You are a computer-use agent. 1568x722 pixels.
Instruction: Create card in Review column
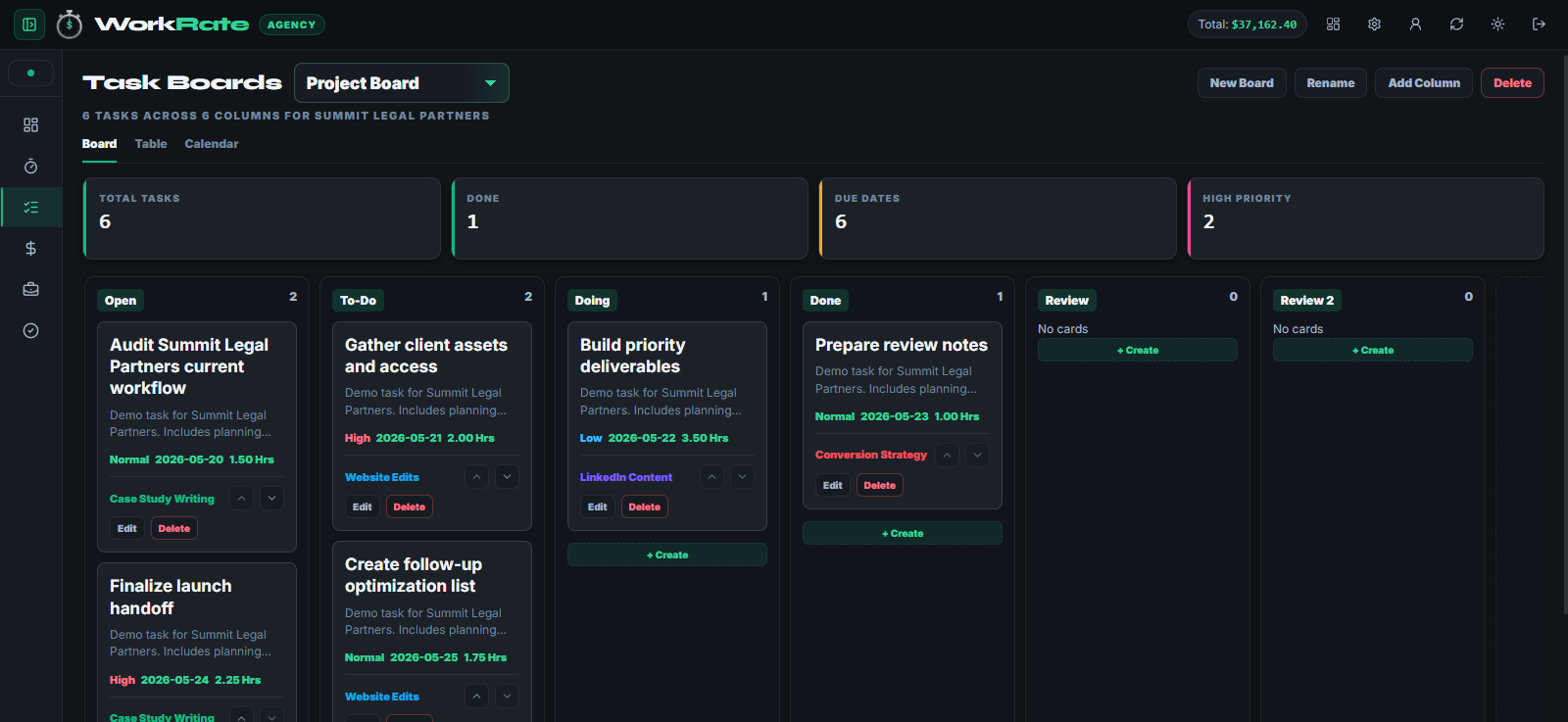1138,350
